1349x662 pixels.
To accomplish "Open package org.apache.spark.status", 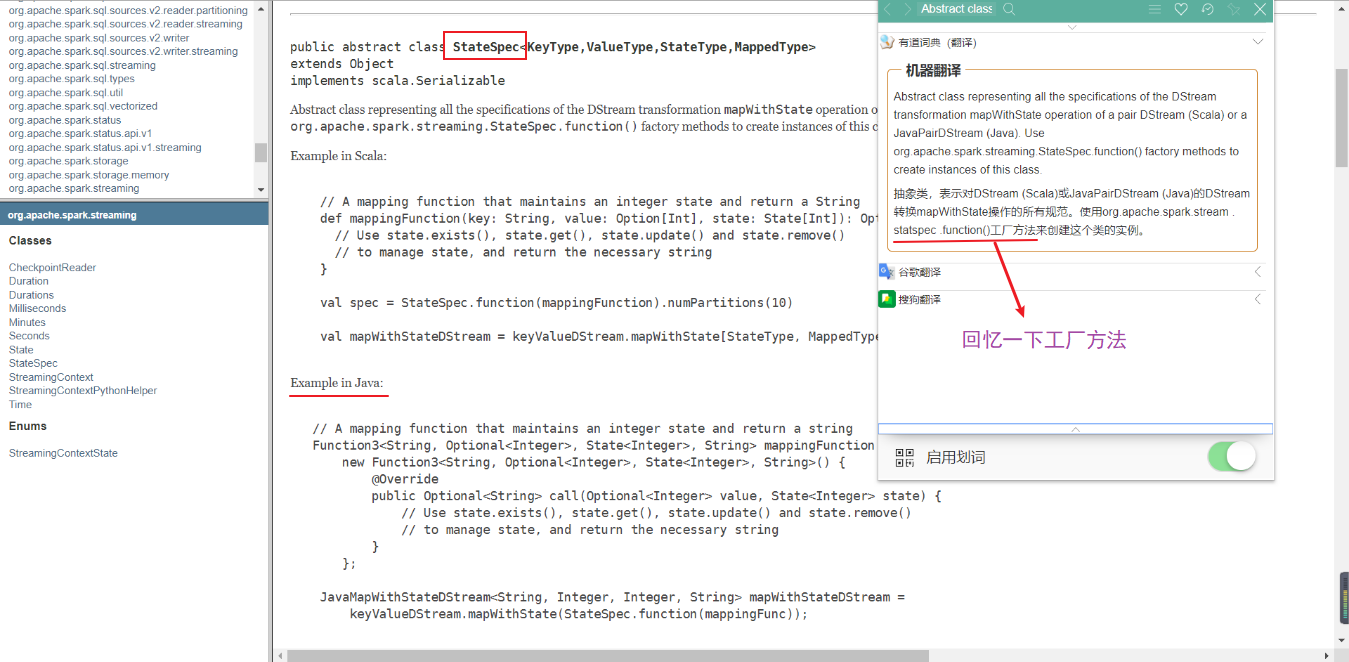I will tap(65, 120).
